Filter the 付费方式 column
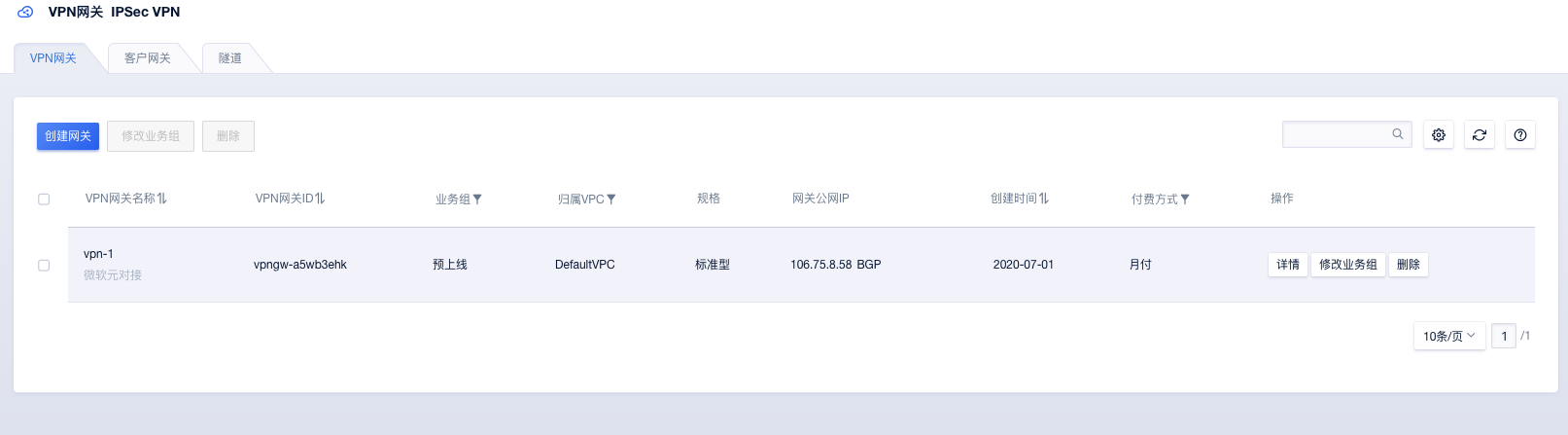Image resolution: width=1568 pixels, height=435 pixels. coord(1185,199)
